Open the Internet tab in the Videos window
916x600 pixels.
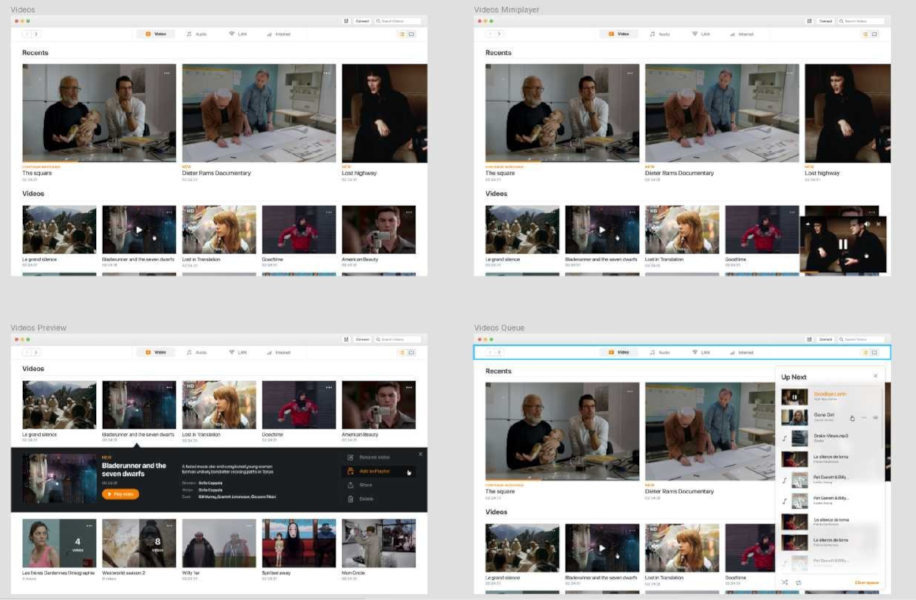[279, 34]
